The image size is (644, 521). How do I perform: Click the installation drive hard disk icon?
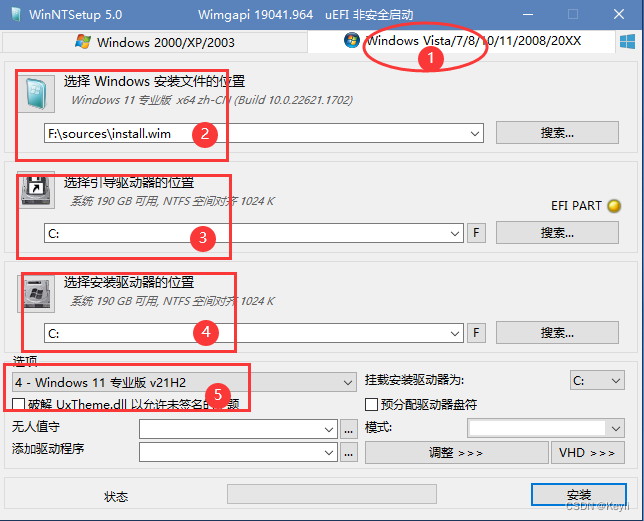pos(37,294)
